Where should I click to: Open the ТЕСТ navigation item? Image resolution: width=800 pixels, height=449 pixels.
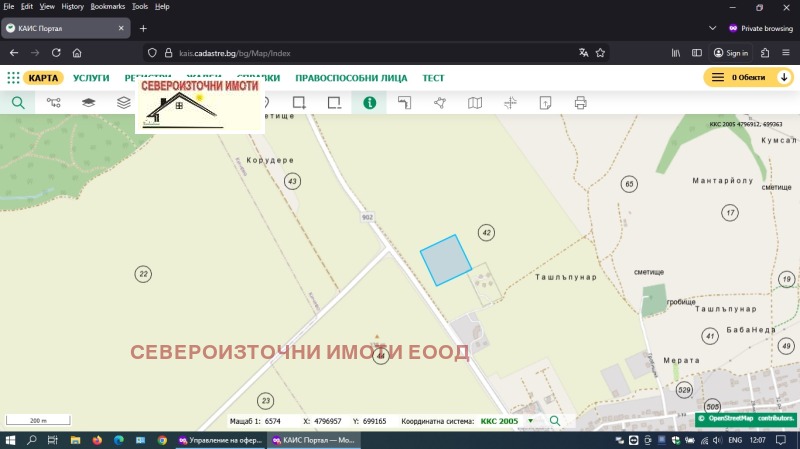pyautogui.click(x=433, y=78)
